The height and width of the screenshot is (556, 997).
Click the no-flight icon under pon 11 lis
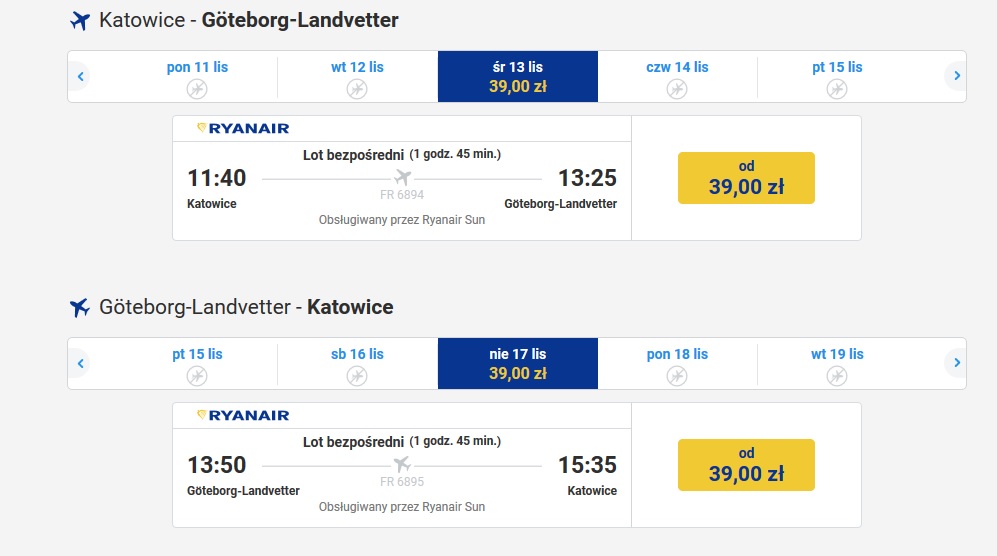point(197,89)
